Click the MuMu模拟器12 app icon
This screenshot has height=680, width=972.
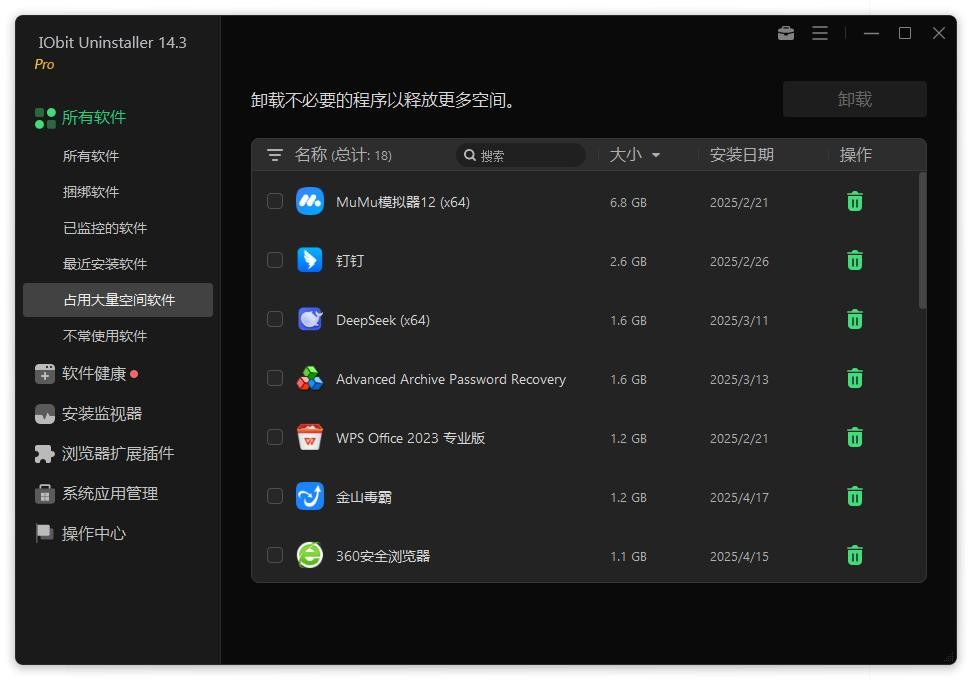[x=309, y=201]
